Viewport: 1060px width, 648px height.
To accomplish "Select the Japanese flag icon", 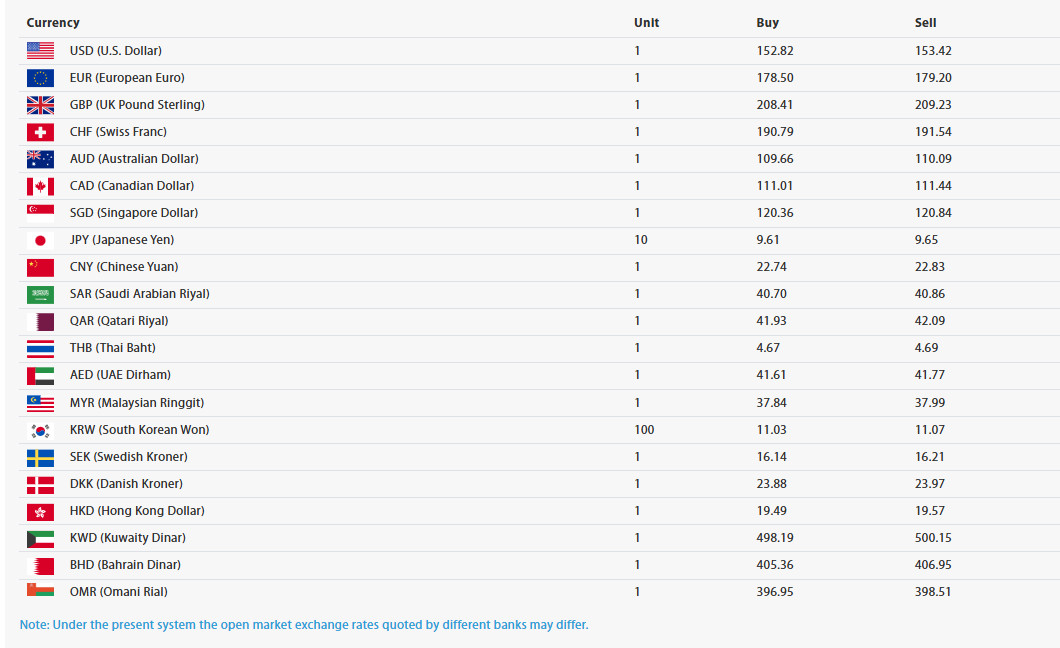I will [x=41, y=240].
